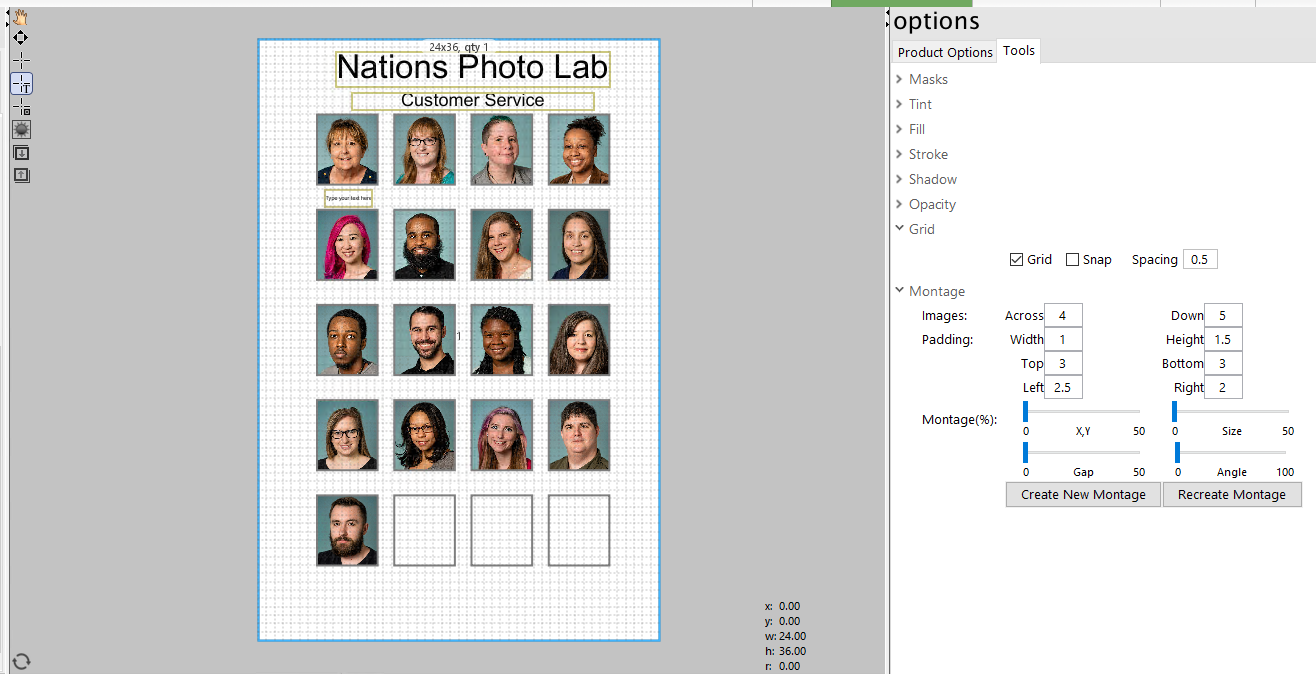
Task: Click the width value 'w: 24.00'
Action: (786, 636)
